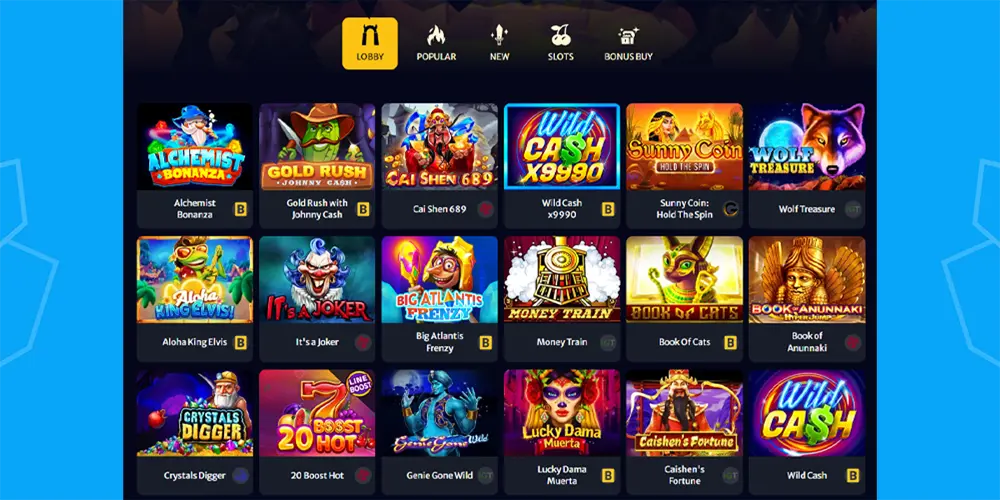The image size is (1000, 500).
Task: Click the provider logo on Wolf Treasure
Action: [x=853, y=209]
